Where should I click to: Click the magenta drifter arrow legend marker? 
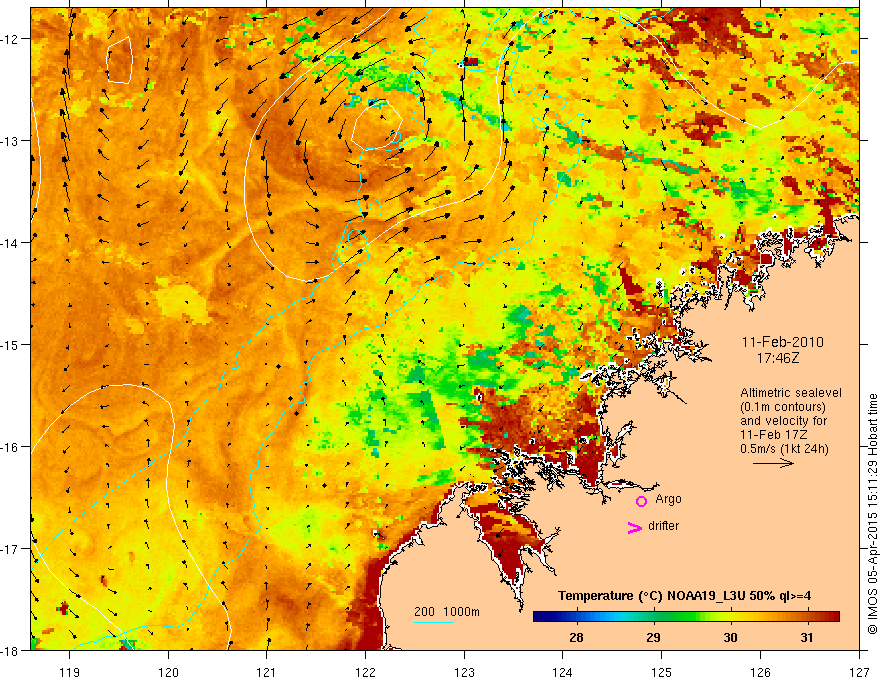[634, 527]
